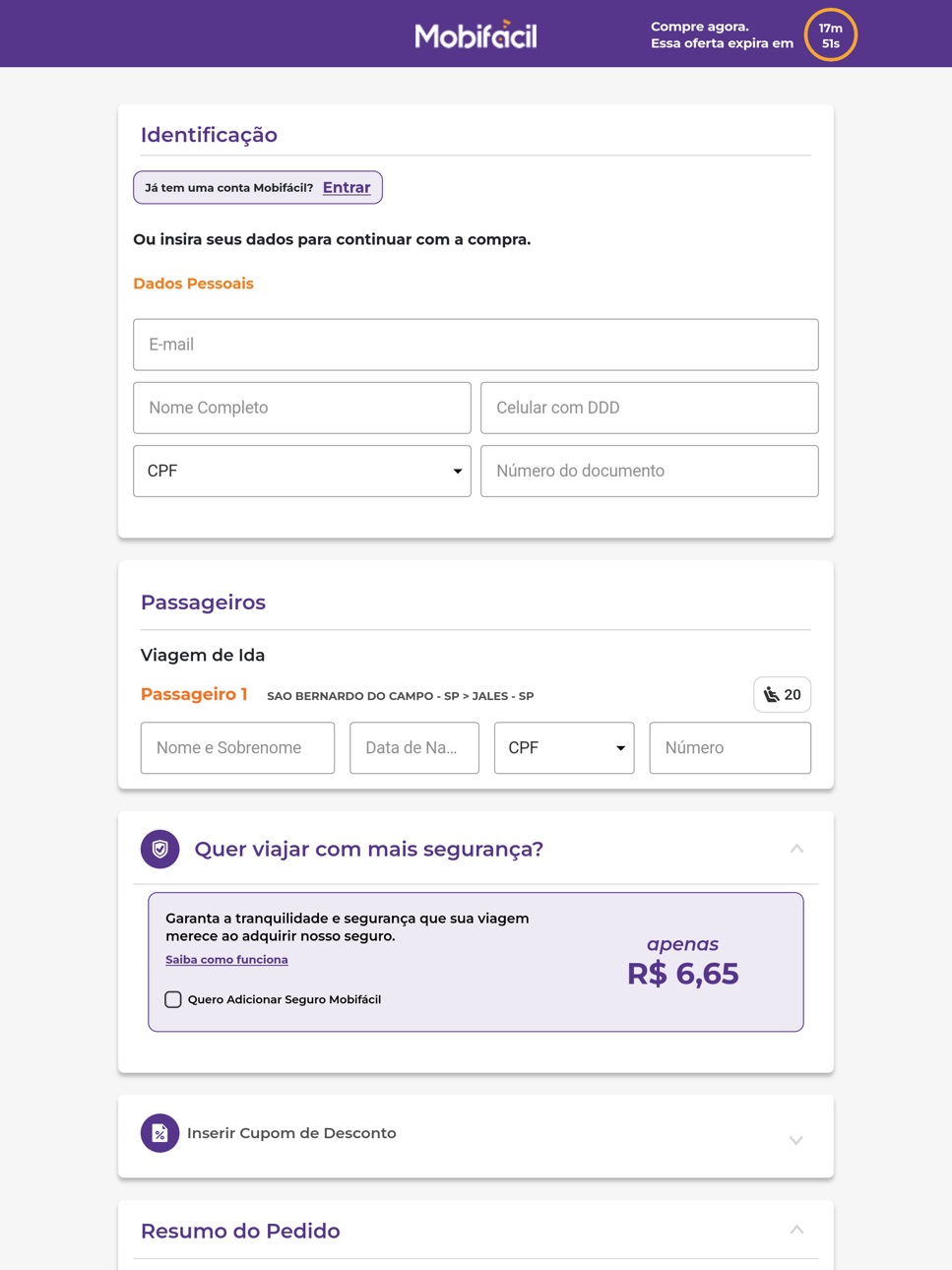The image size is (952, 1270).
Task: Open the passenger CPF document dropdown
Action: point(564,748)
